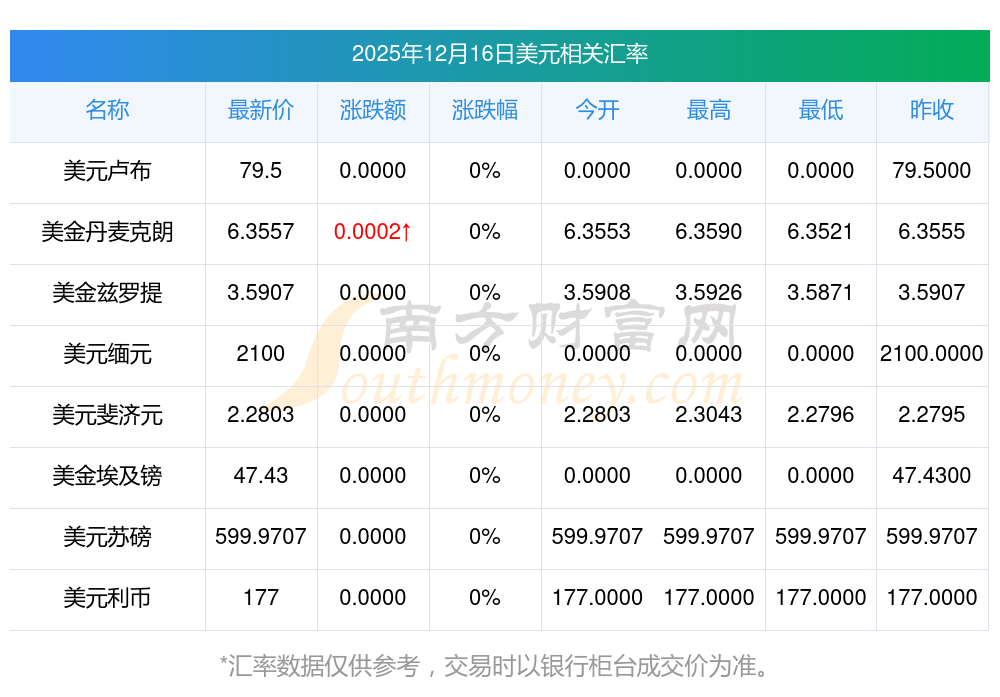Select the 昨收 column header
Screen dimensions: 1000x697
coord(932,110)
